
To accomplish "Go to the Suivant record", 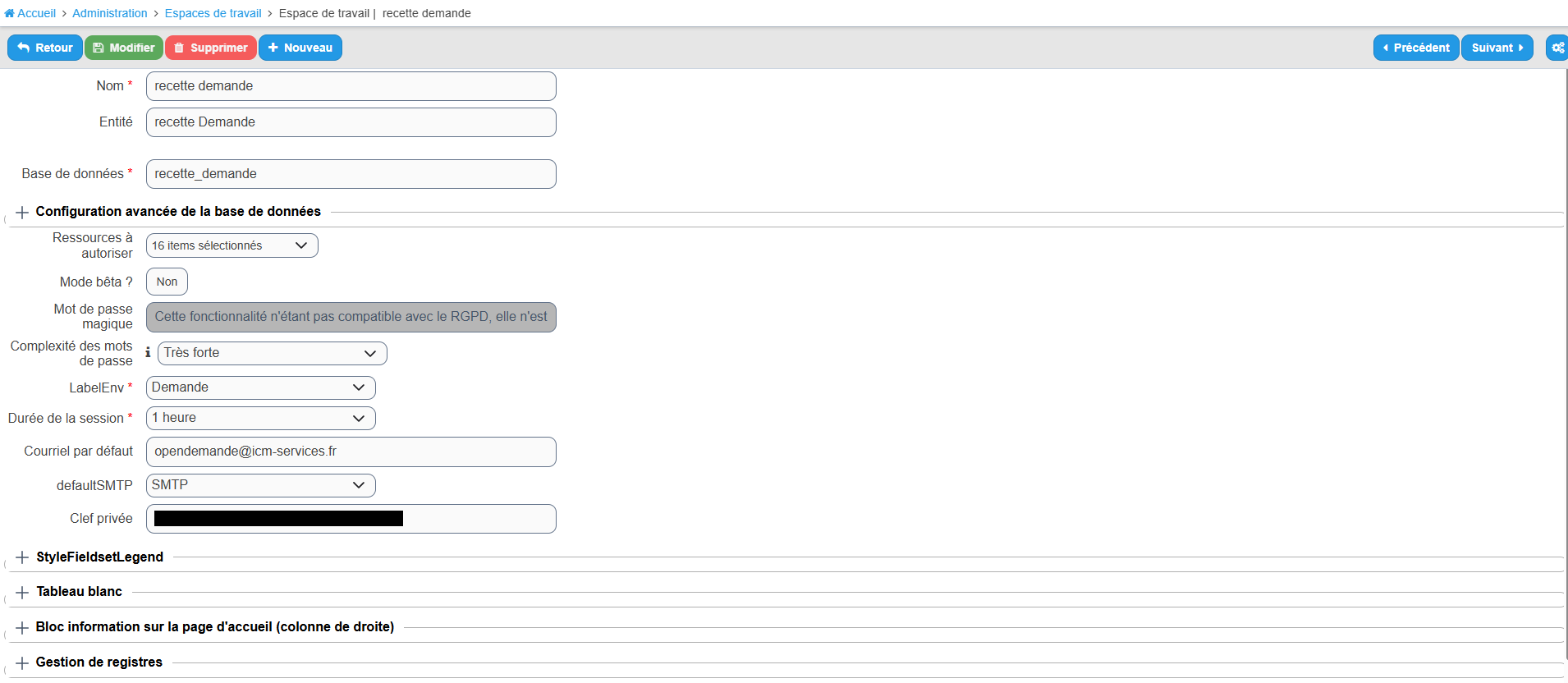I will [x=1497, y=48].
